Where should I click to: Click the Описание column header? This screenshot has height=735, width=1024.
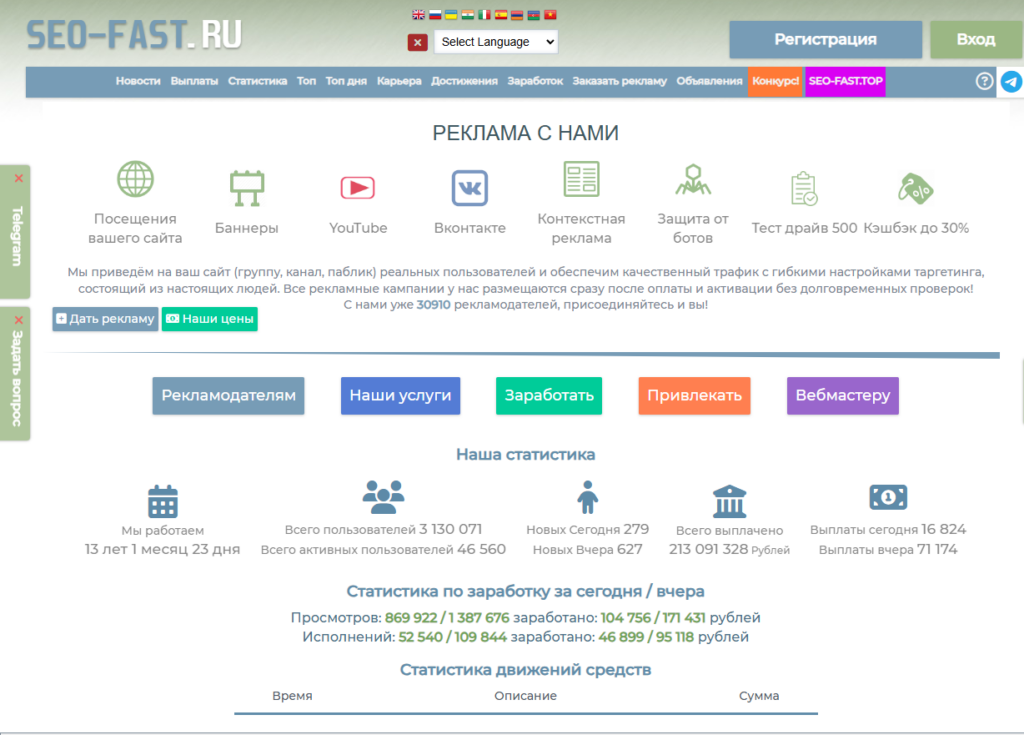(526, 696)
